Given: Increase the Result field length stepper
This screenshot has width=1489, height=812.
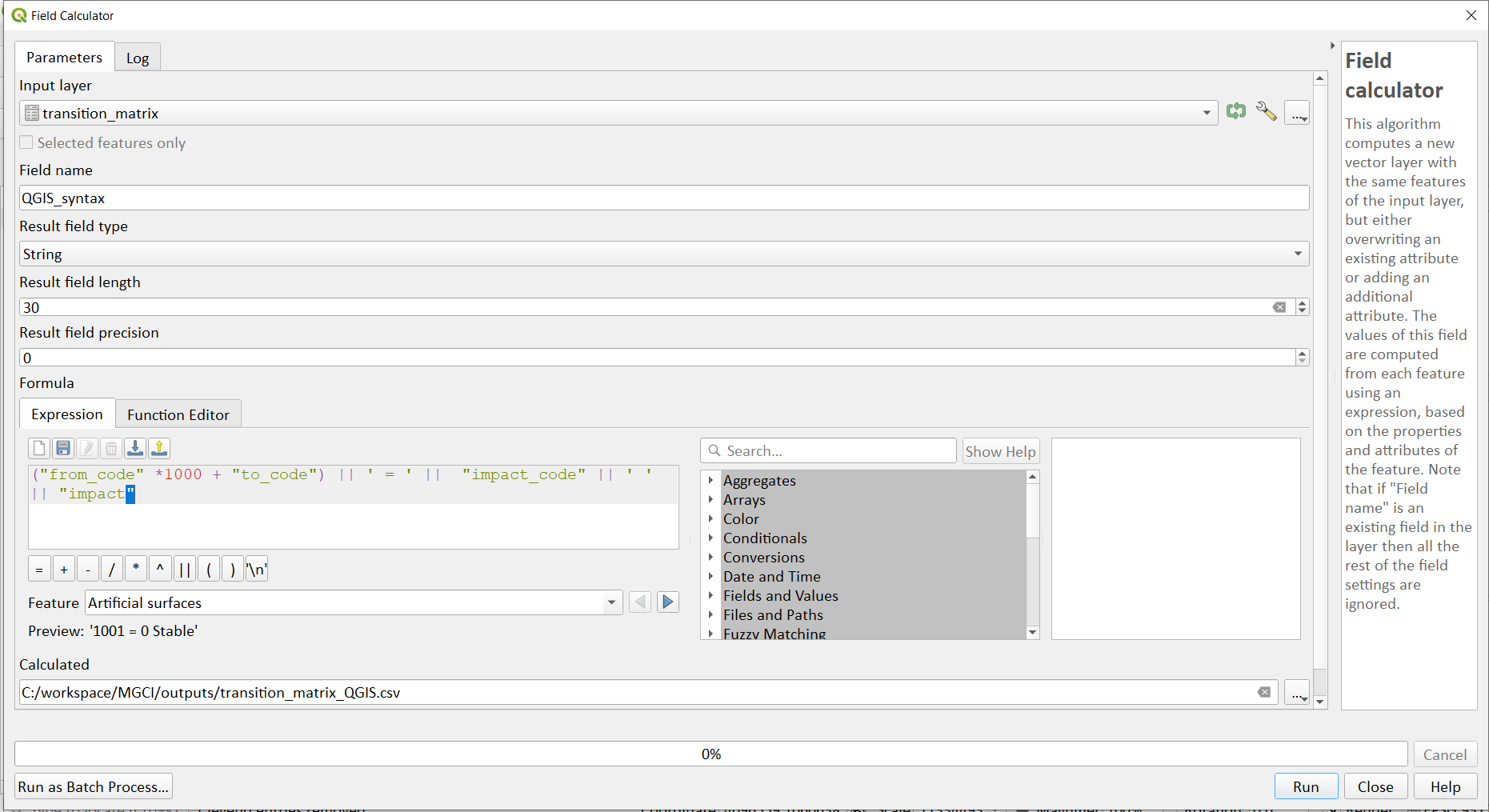Looking at the screenshot, I should pos(1303,303).
